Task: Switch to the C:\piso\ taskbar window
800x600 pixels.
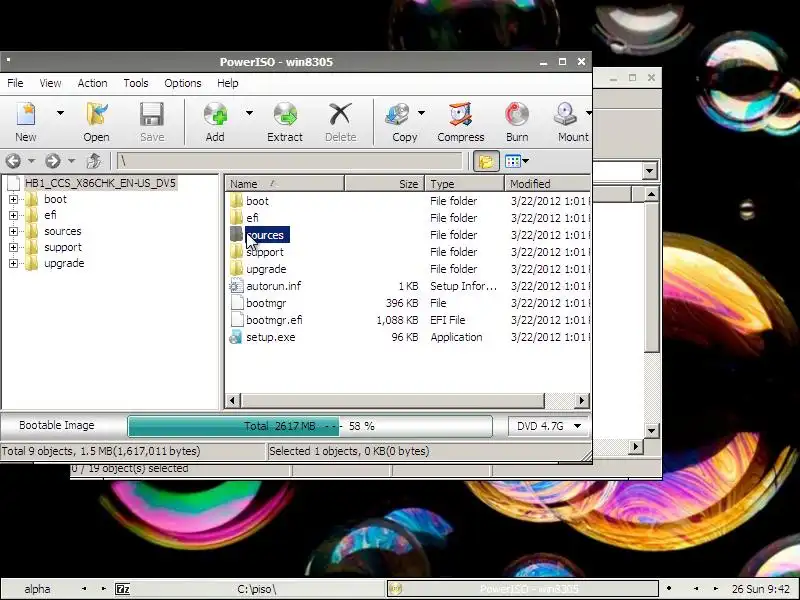Action: [x=257, y=589]
